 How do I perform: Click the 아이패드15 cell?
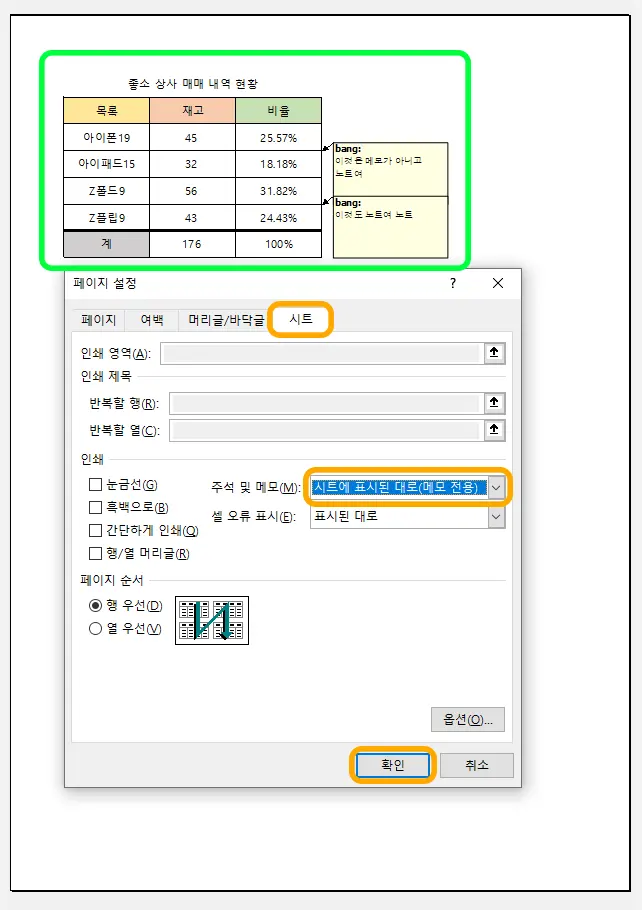tap(107, 164)
